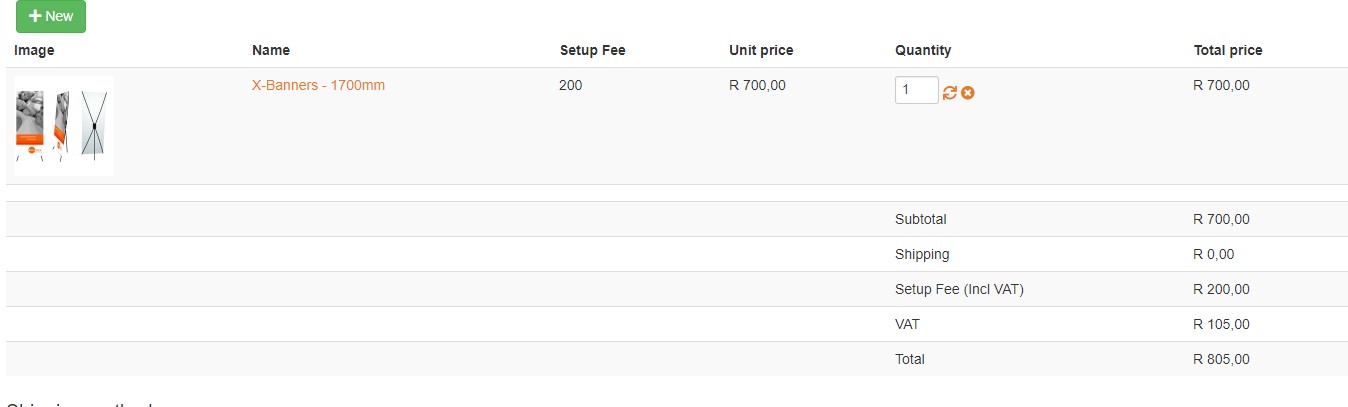The image size is (1348, 407).
Task: Click the Shipping row label
Action: (x=922, y=254)
